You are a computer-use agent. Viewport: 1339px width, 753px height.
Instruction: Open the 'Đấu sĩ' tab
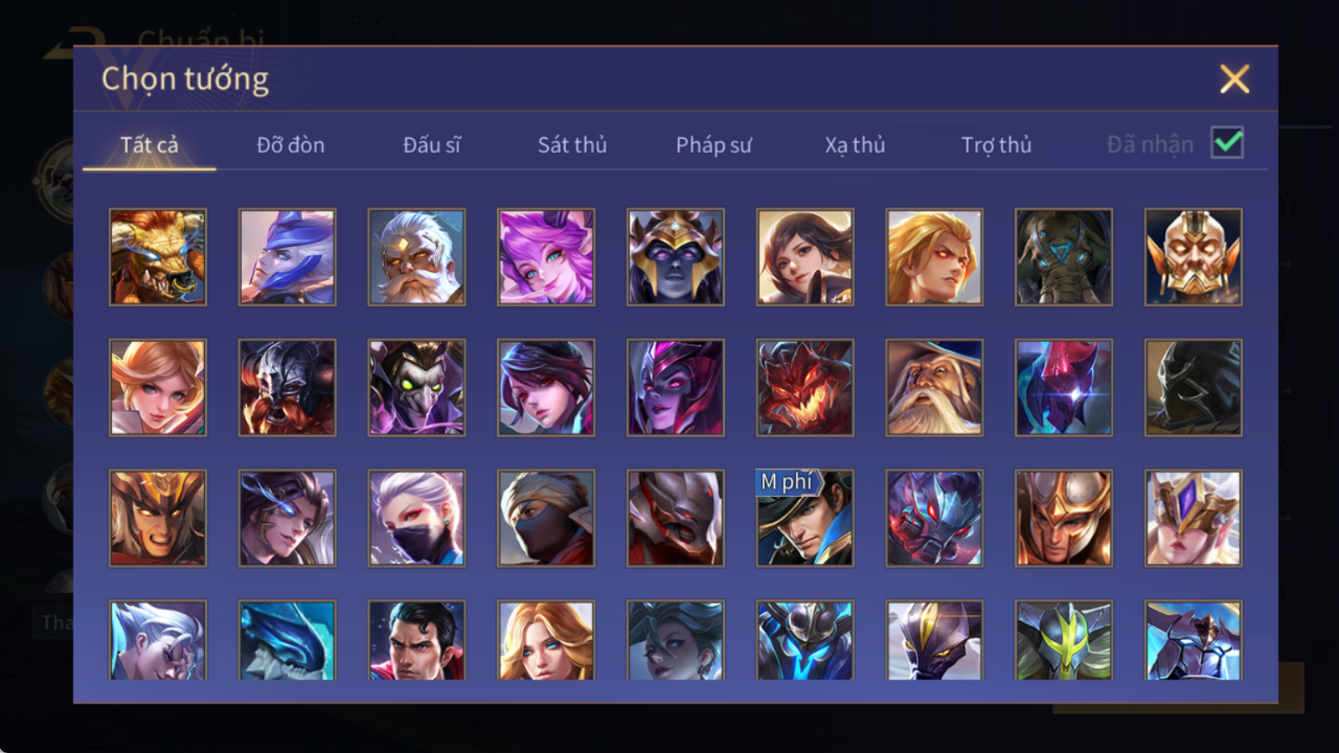[431, 145]
